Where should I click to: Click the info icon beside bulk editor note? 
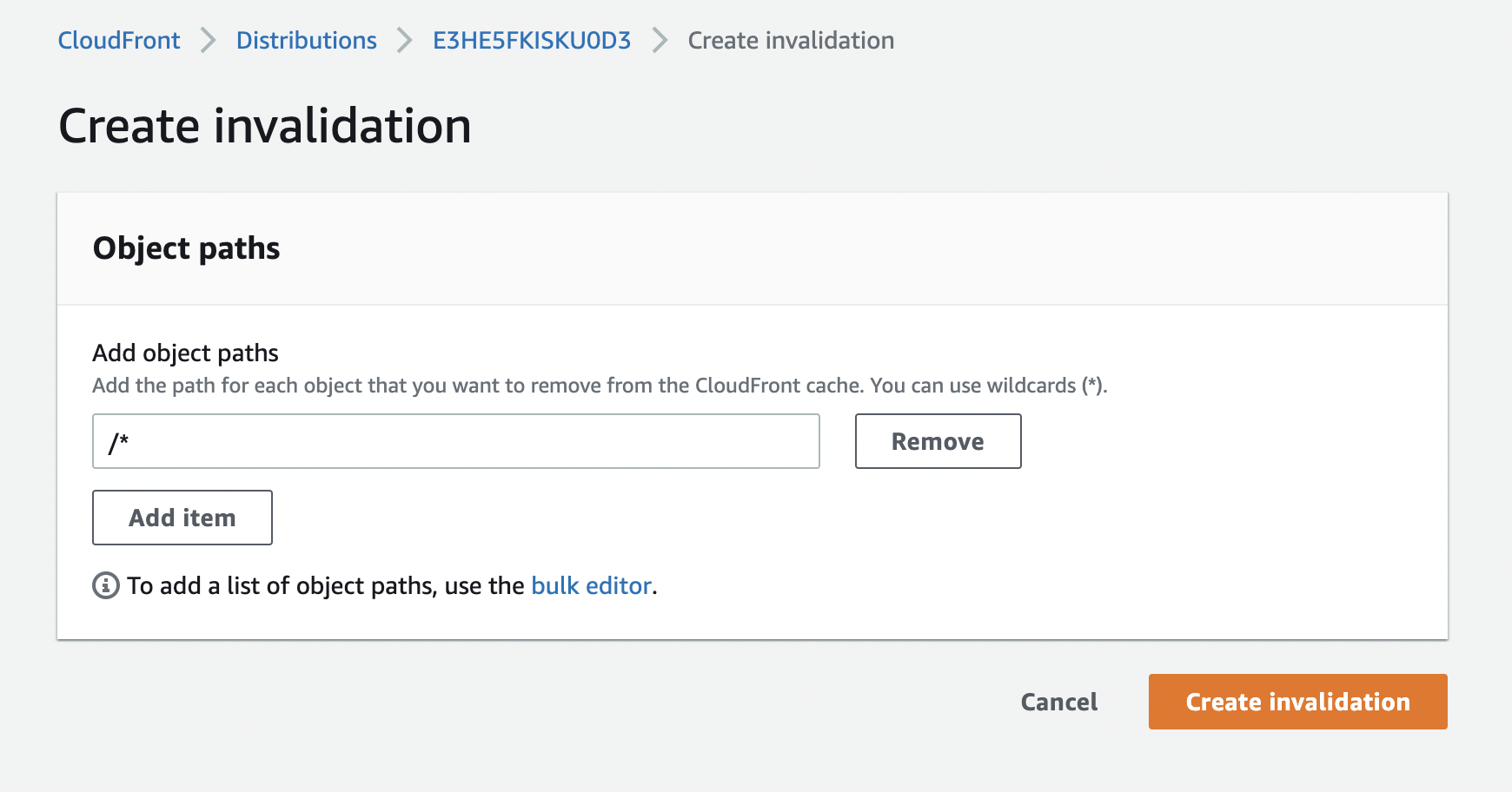106,585
